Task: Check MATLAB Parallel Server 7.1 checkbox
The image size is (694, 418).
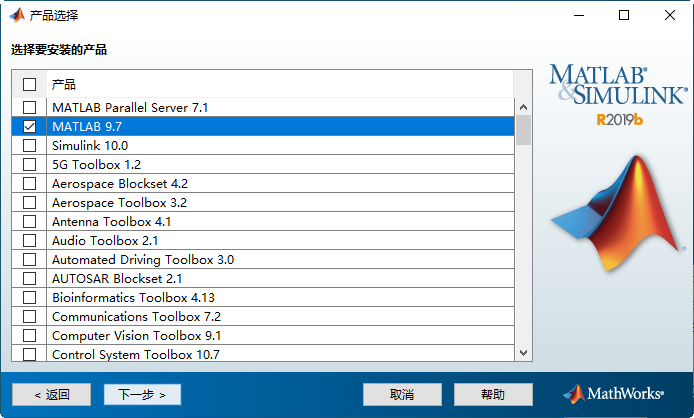Action: click(29, 108)
